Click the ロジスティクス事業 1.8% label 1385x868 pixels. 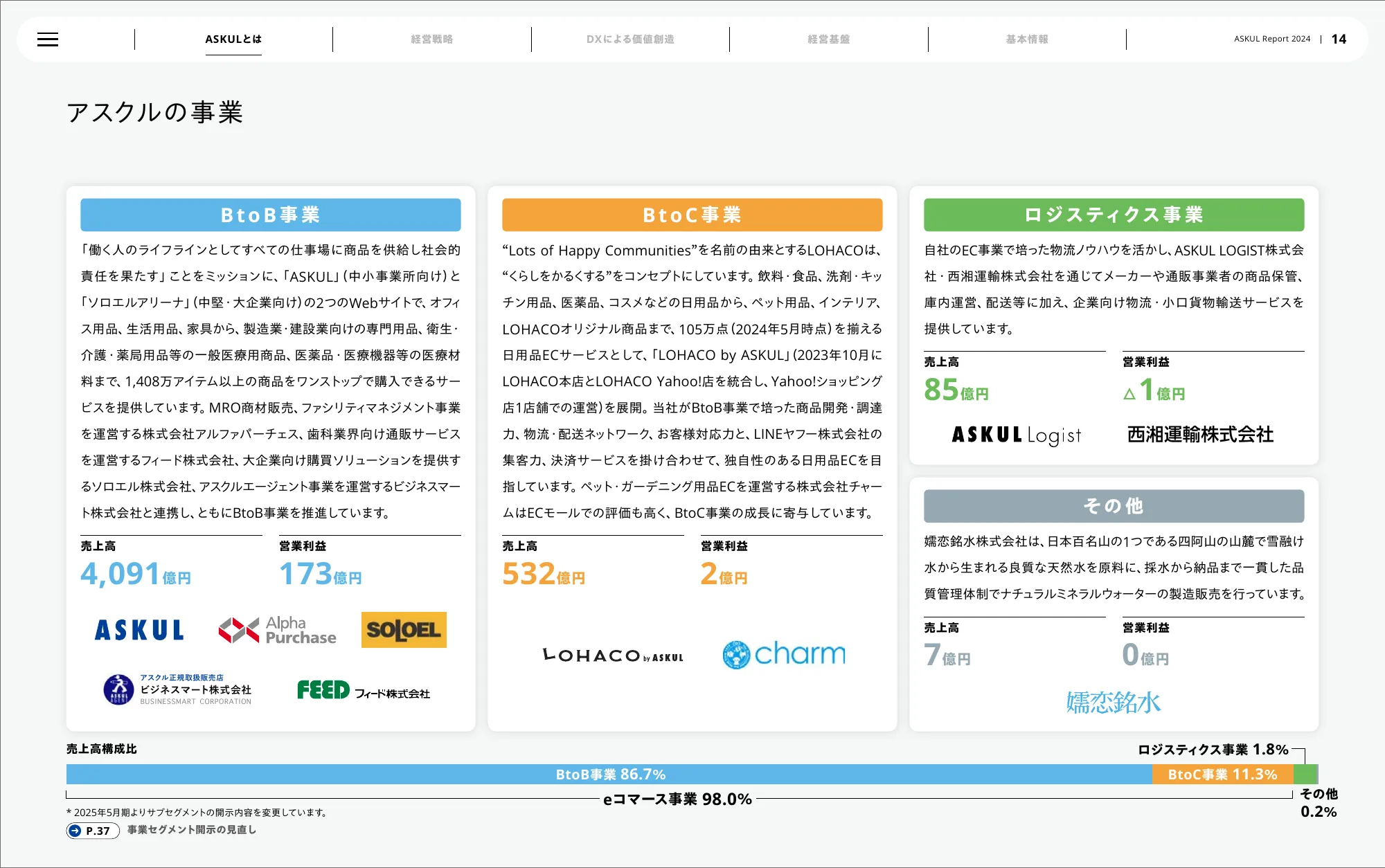pos(1213,750)
